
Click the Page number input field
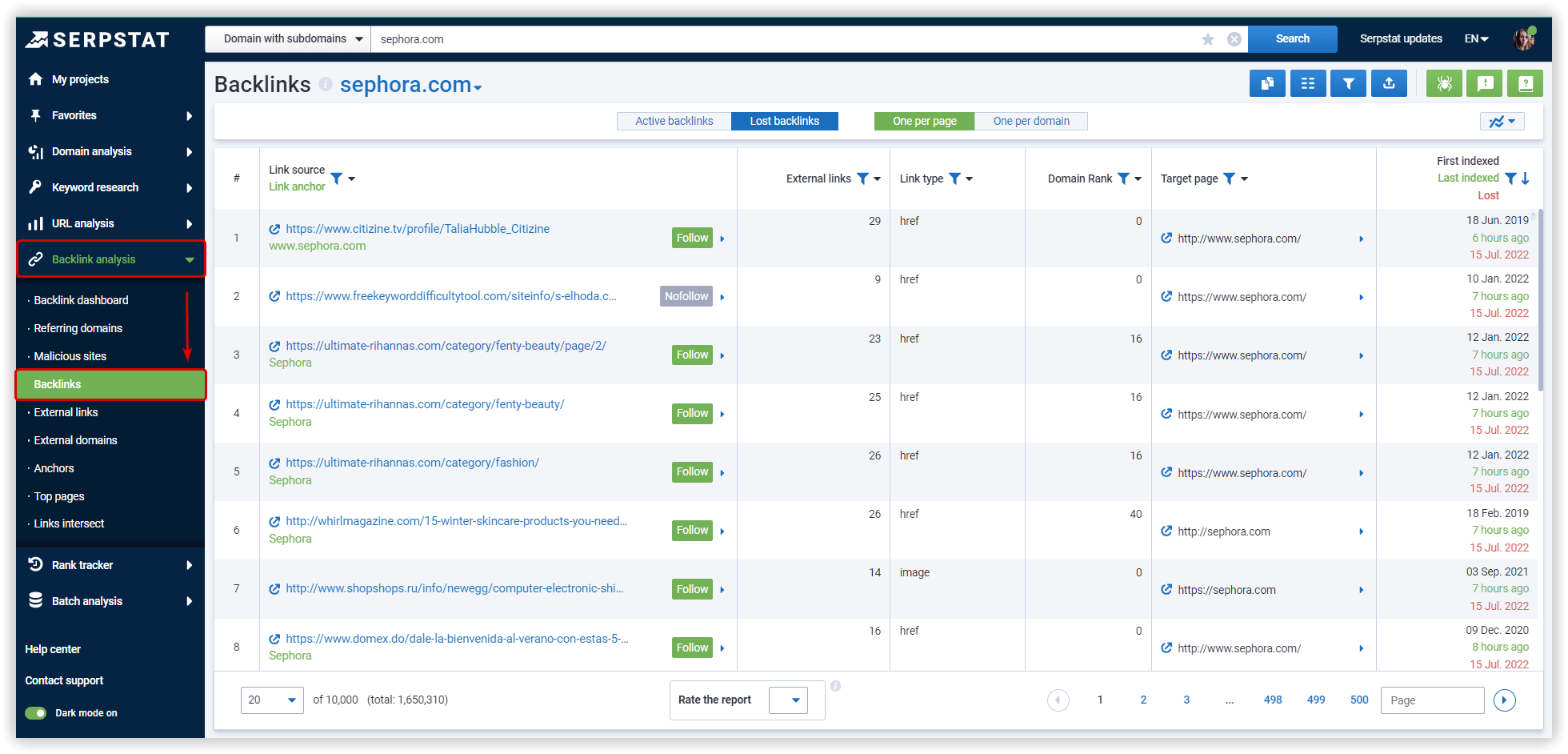coord(1432,700)
